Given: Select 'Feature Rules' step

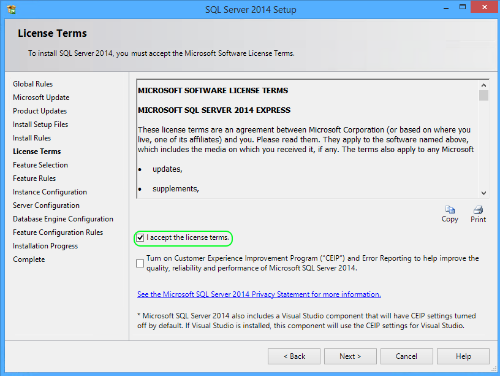Looking at the screenshot, I should (x=34, y=178).
